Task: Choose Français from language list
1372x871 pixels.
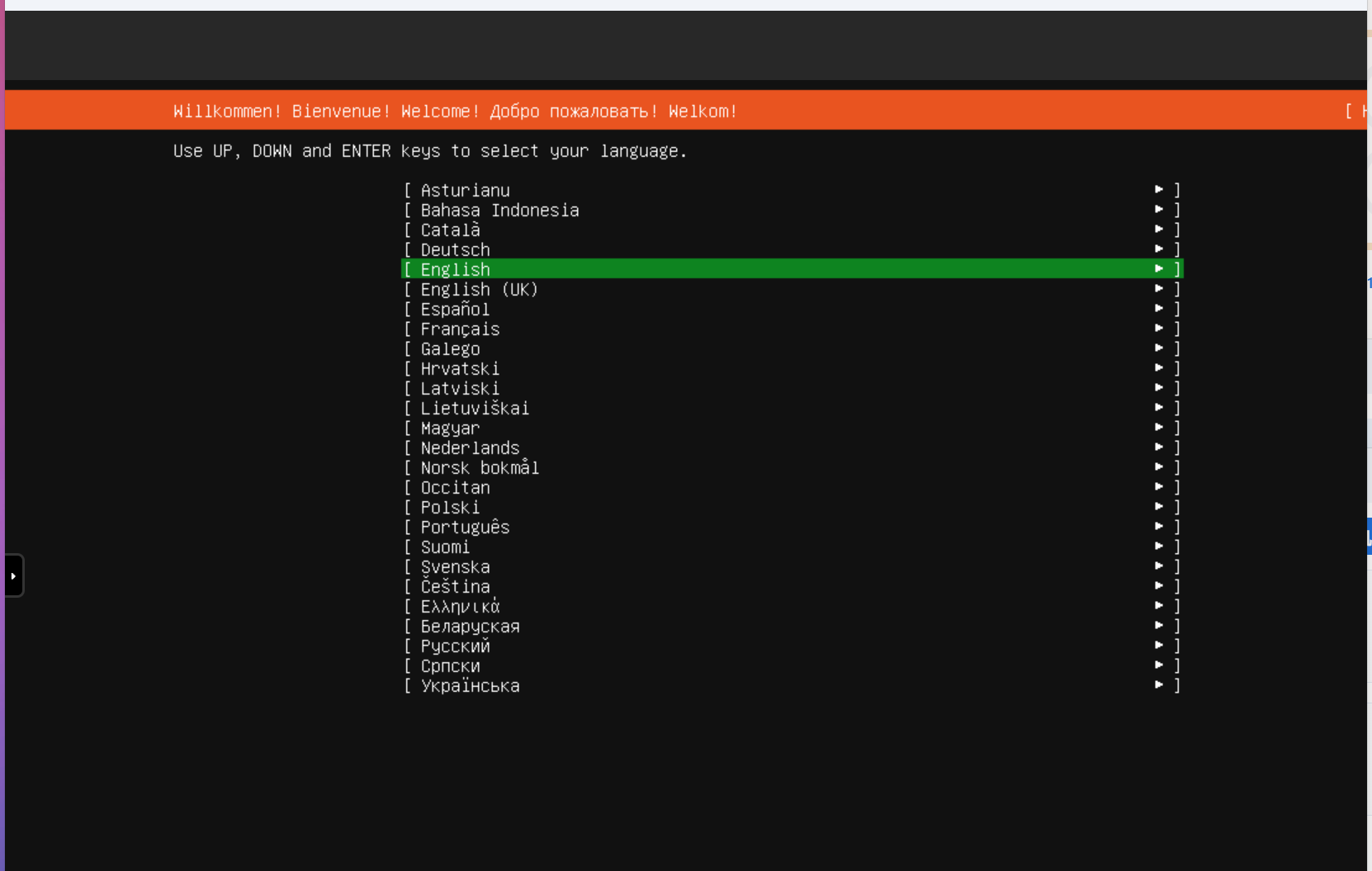Action: 792,329
